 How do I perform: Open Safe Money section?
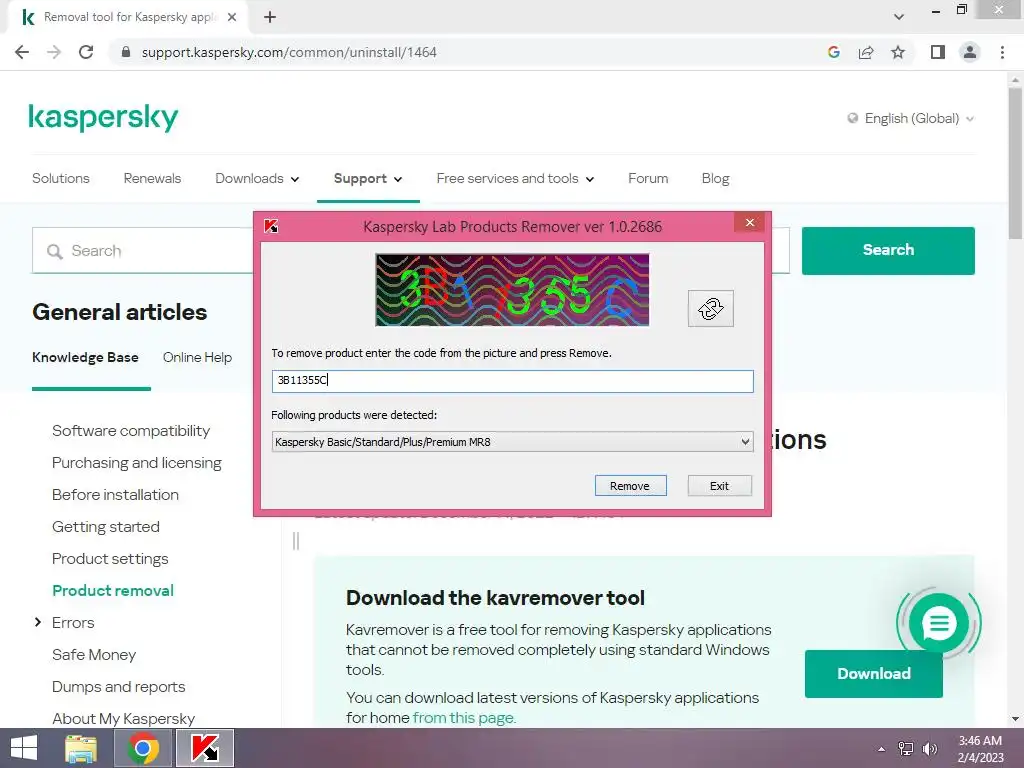[94, 655]
